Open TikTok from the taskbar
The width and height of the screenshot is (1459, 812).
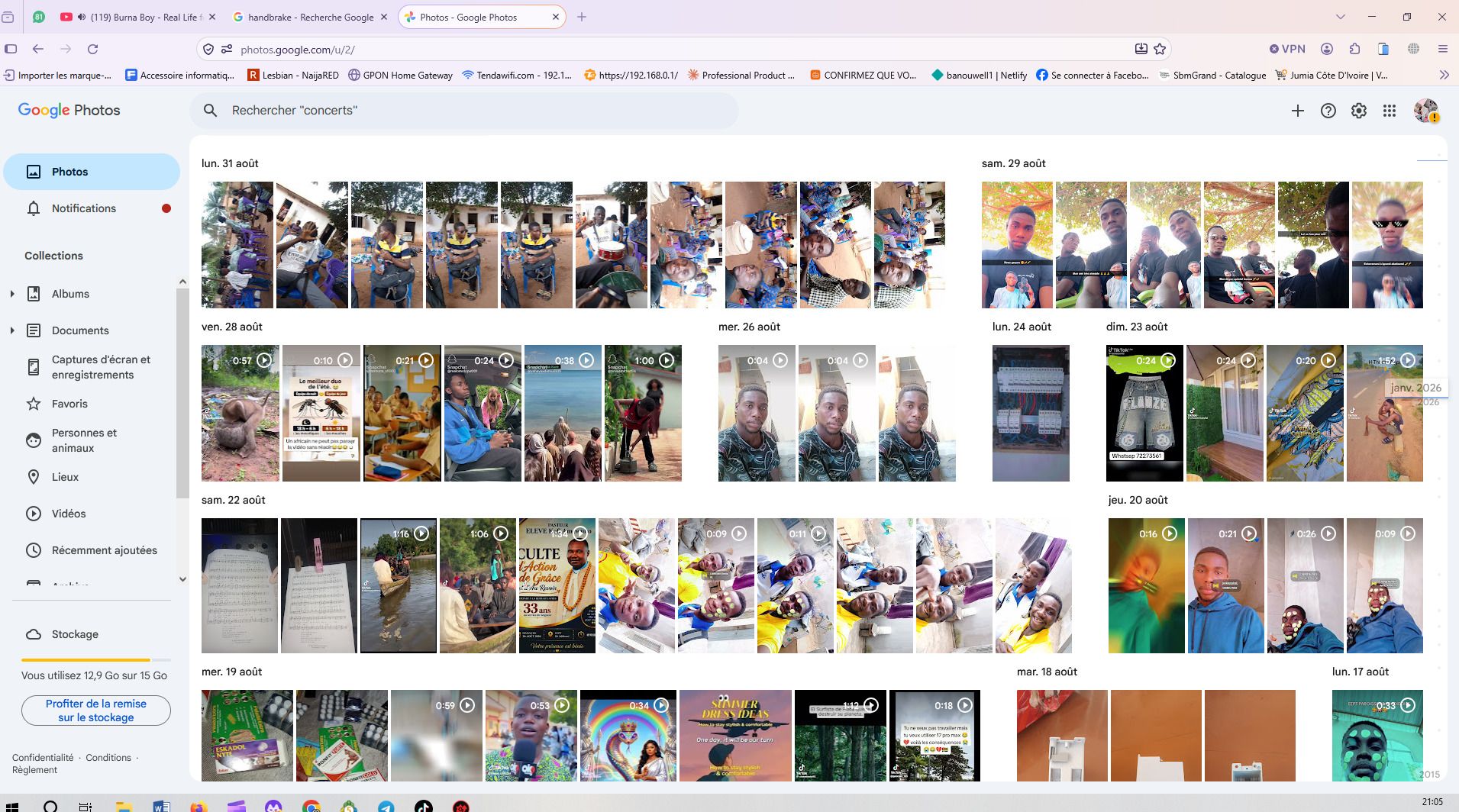coord(424,807)
